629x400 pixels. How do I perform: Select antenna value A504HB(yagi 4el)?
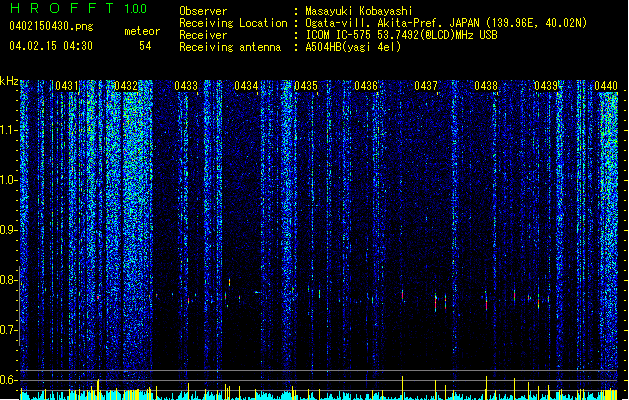pyautogui.click(x=353, y=47)
